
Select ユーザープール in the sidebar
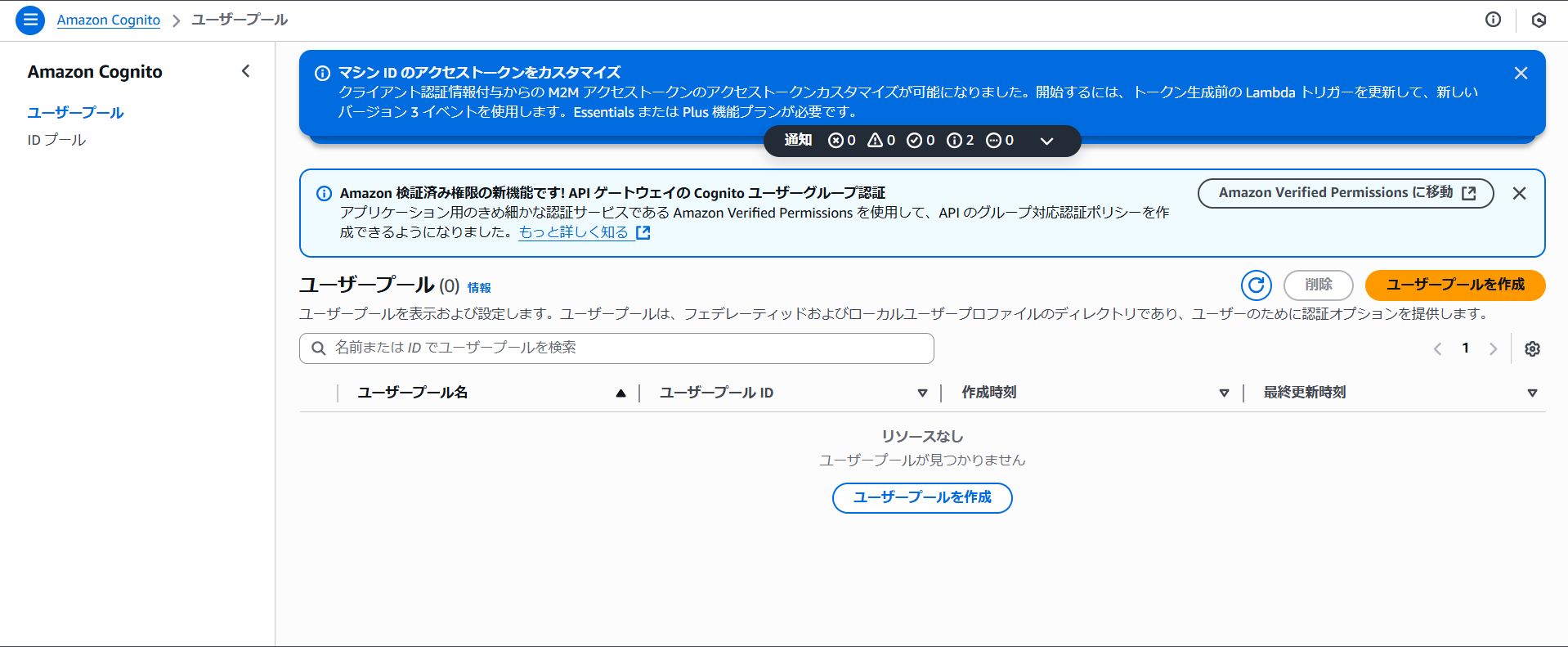pos(75,112)
